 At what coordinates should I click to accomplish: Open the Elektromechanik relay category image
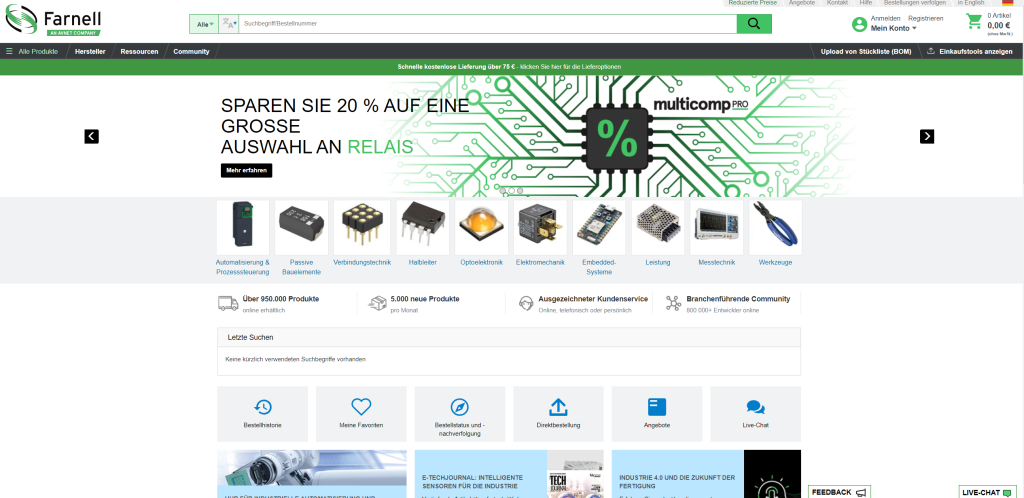(540, 227)
